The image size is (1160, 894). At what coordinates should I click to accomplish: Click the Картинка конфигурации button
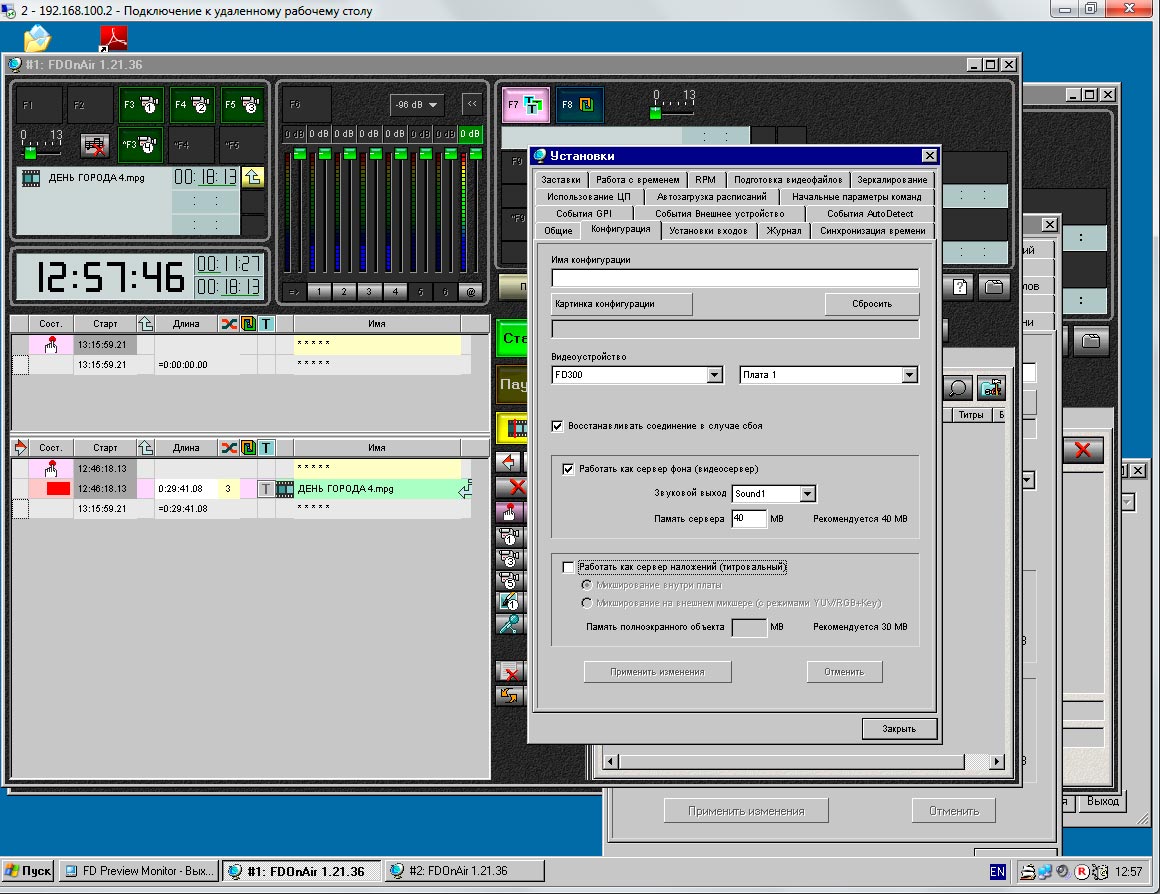coord(621,304)
